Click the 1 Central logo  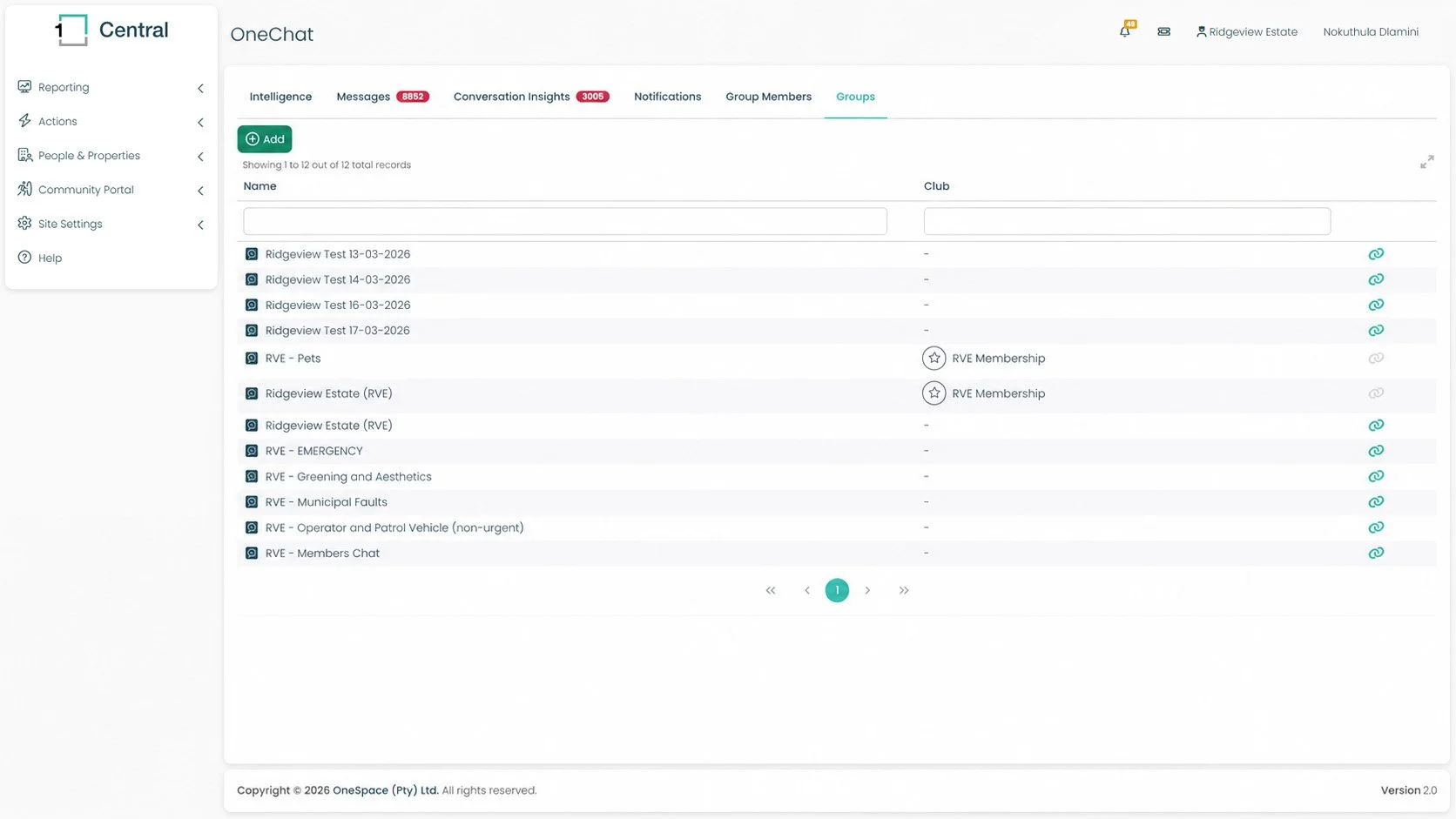click(x=111, y=30)
